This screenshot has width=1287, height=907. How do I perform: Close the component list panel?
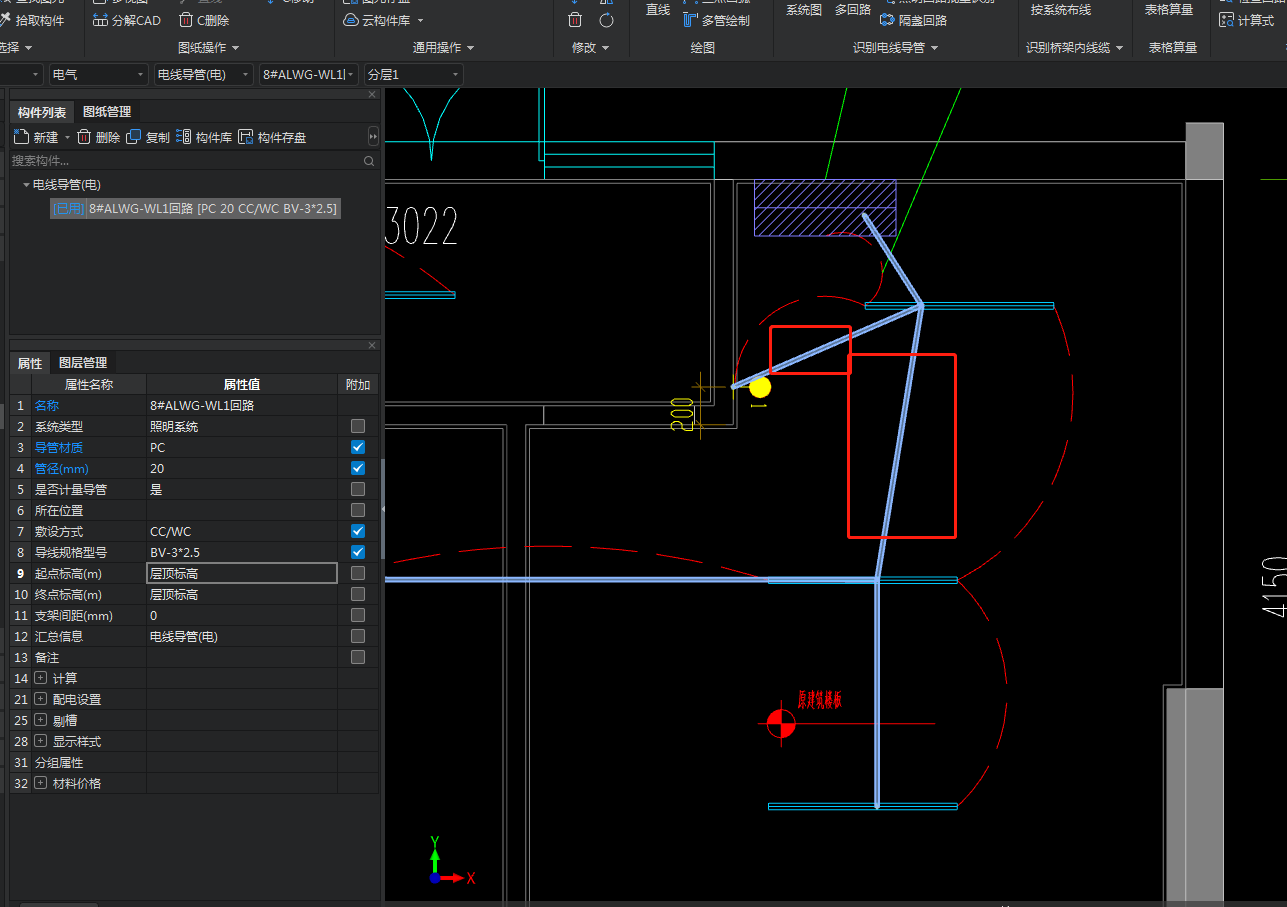point(372,94)
